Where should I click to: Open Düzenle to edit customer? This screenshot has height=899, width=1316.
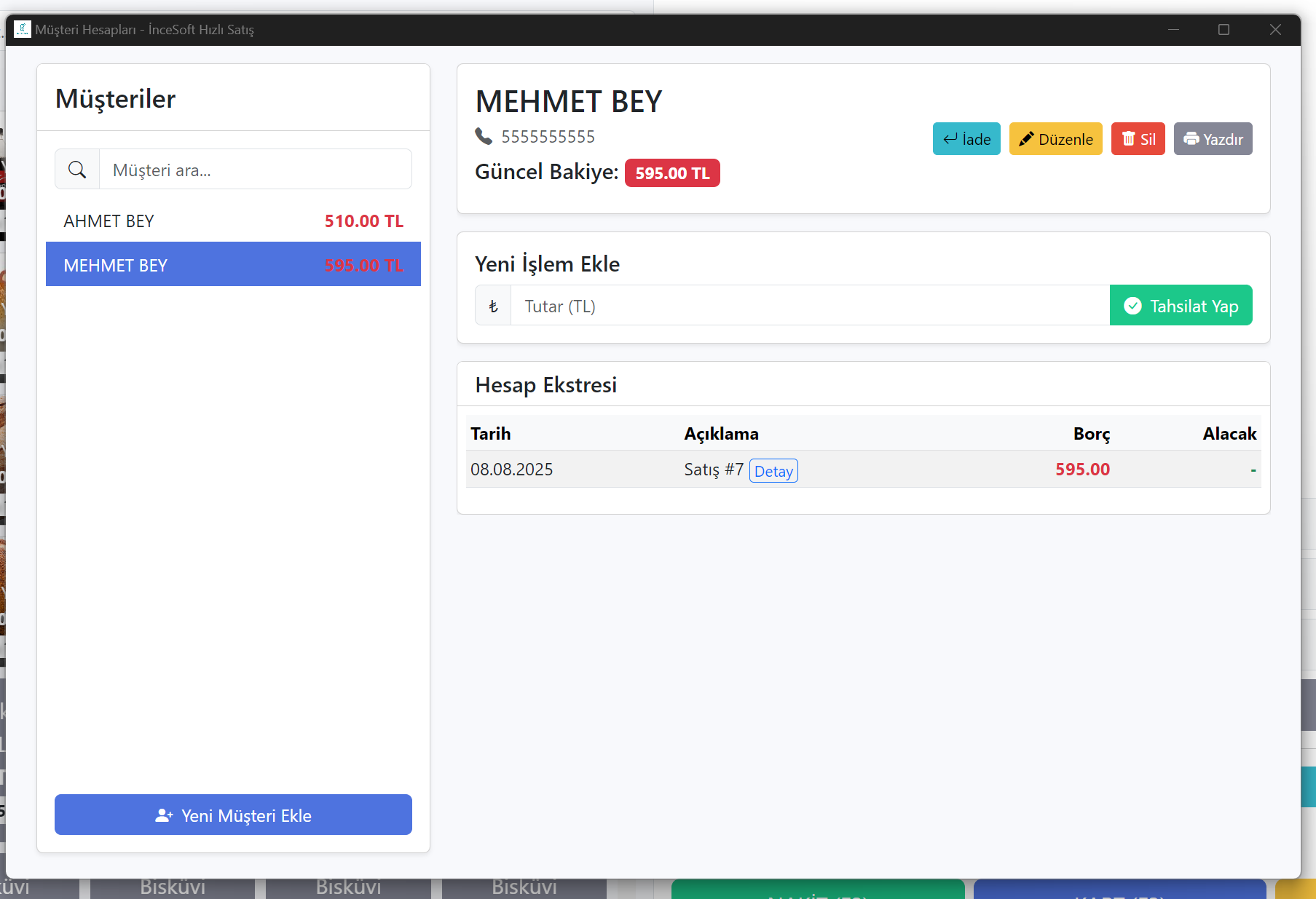point(1055,139)
